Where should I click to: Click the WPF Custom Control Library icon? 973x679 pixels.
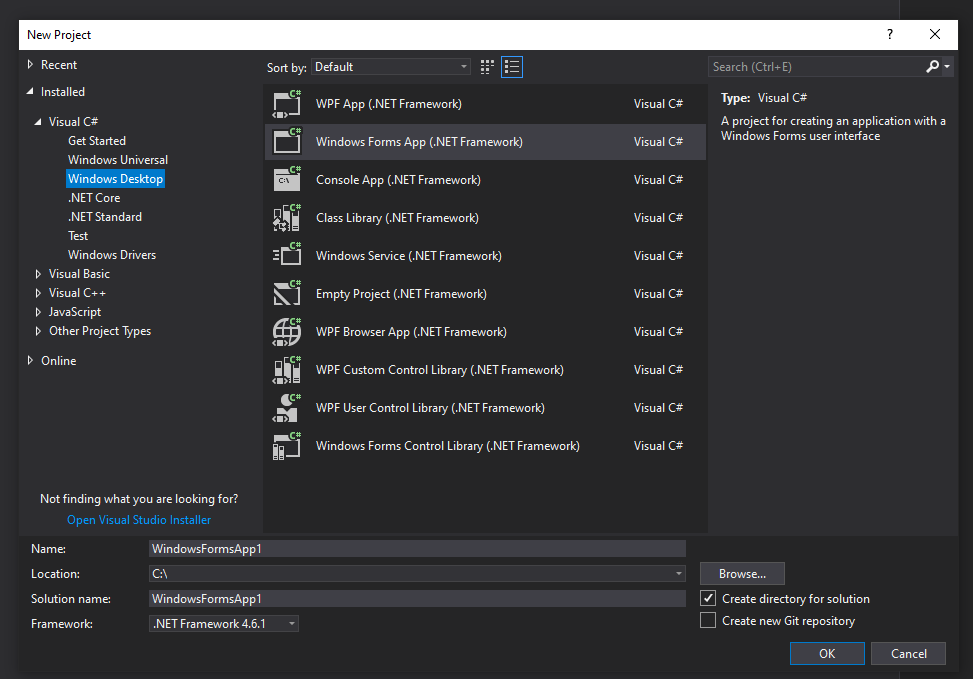pyautogui.click(x=287, y=369)
